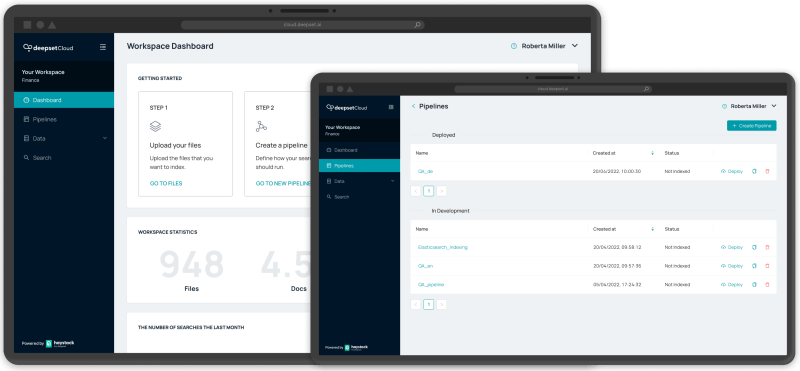800x371 pixels.
Task: Open Dashboard in the back window sidebar
Action: (64, 100)
